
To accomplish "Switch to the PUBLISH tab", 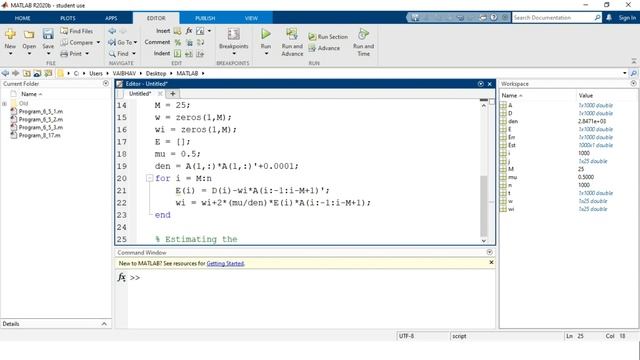I will coord(205,18).
